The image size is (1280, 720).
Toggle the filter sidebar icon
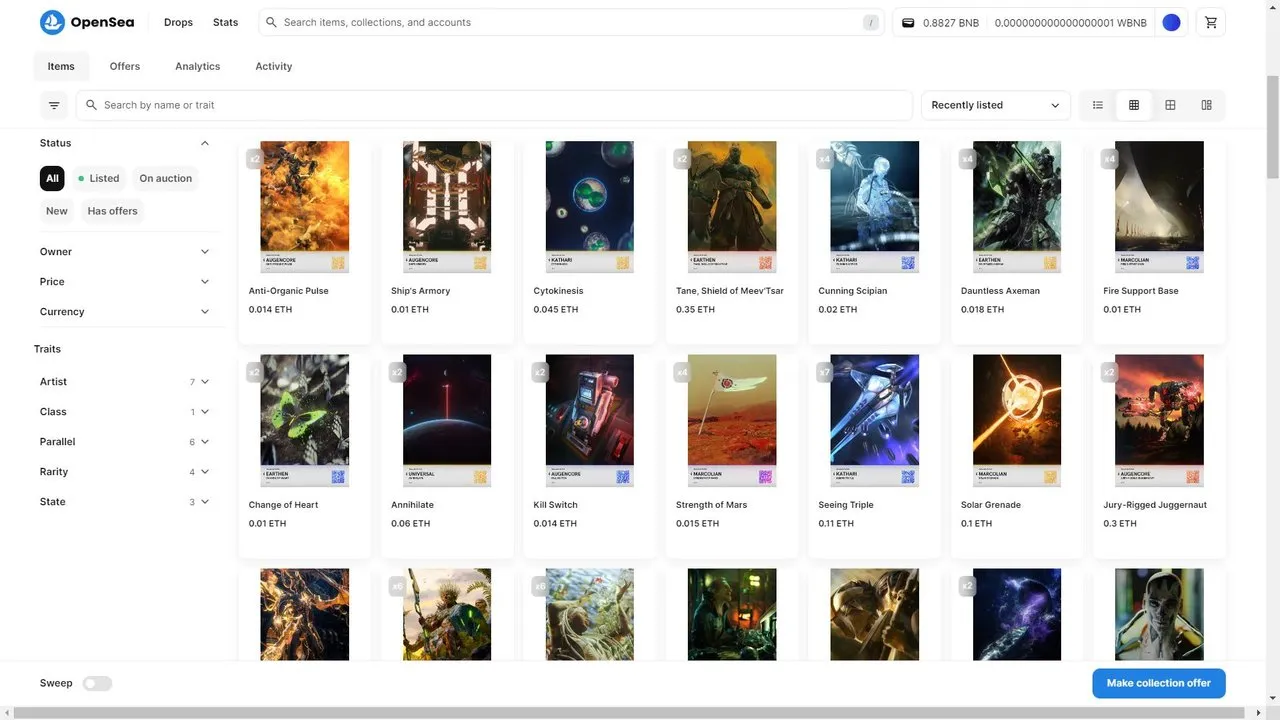coord(54,105)
